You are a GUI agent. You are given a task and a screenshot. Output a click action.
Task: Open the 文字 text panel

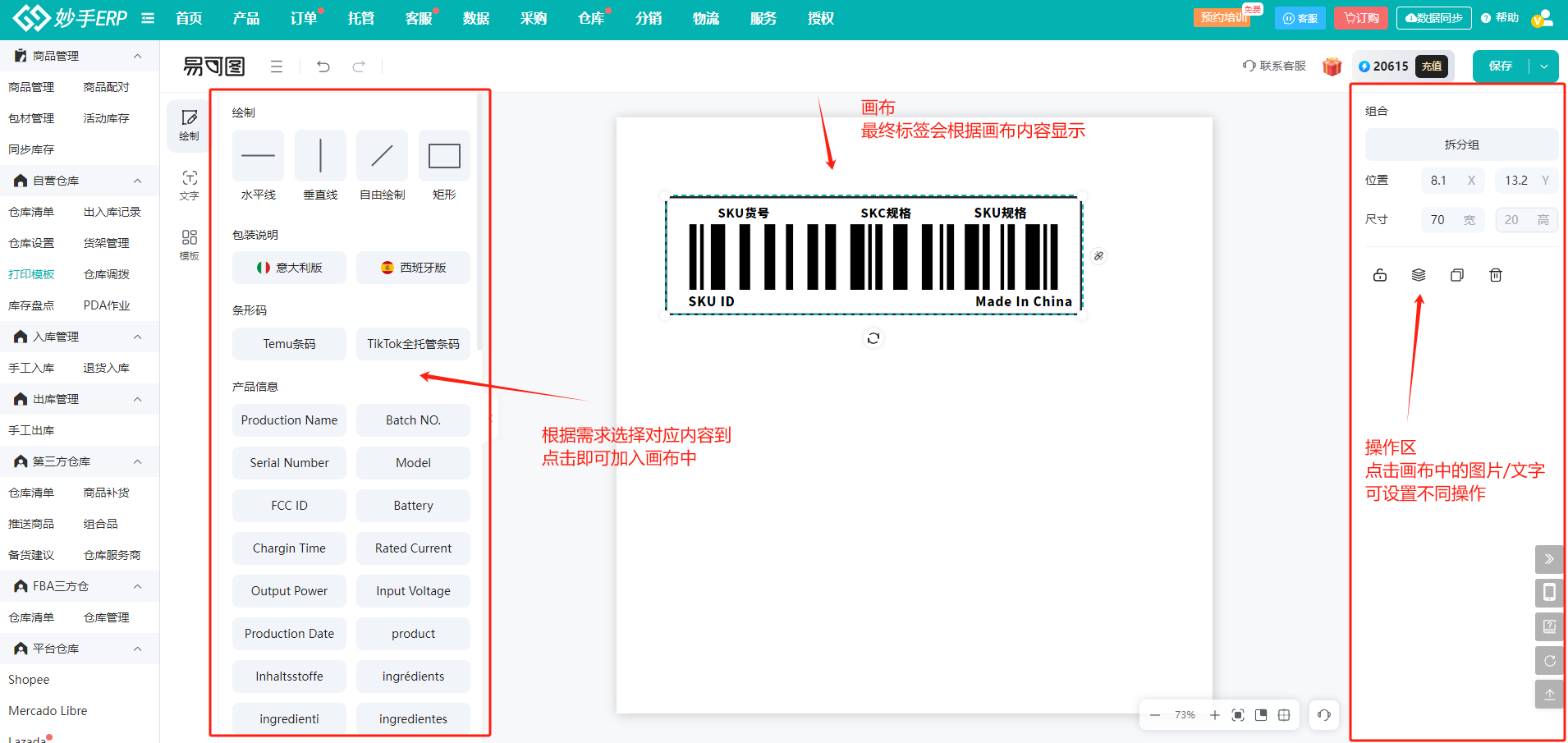[x=189, y=185]
